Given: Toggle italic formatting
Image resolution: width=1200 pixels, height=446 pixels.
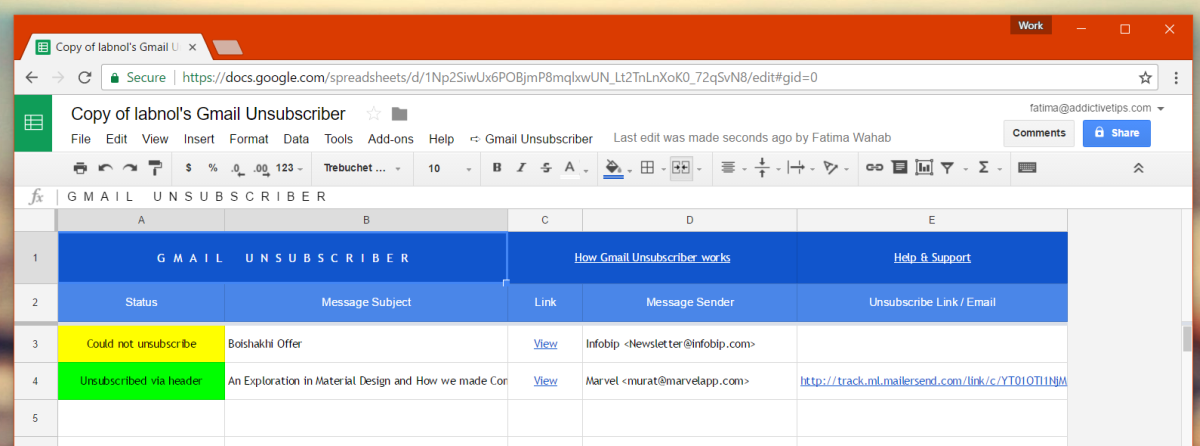Looking at the screenshot, I should coord(521,168).
